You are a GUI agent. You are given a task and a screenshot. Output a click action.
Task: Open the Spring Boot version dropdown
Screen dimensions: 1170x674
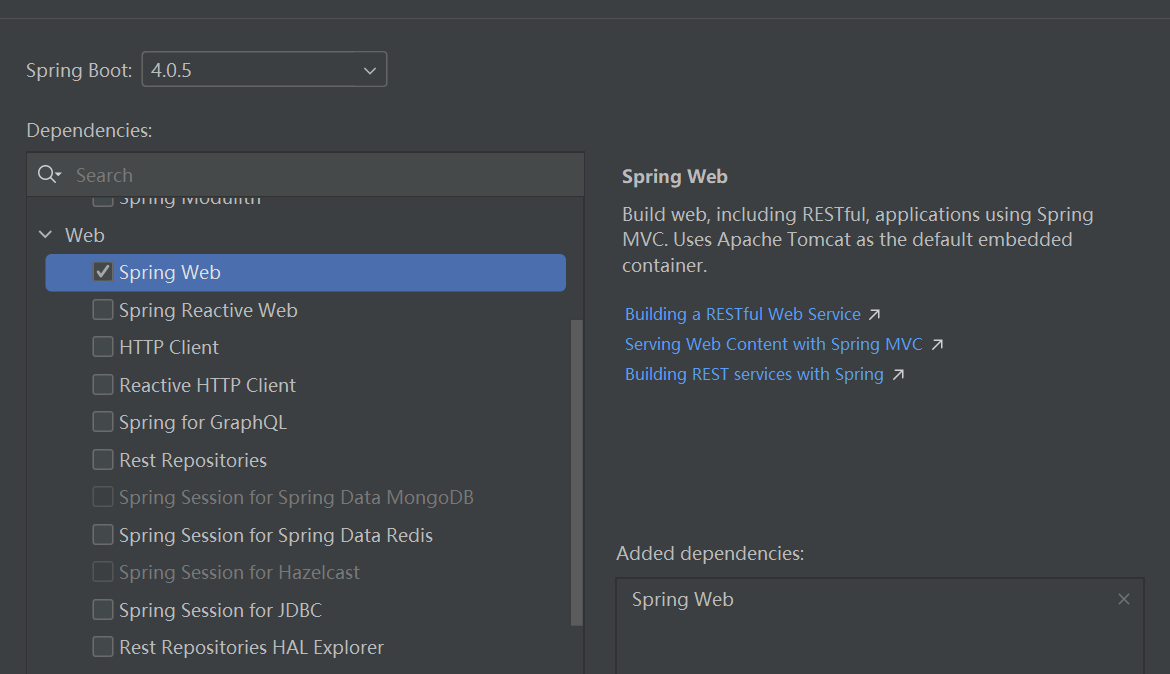264,70
